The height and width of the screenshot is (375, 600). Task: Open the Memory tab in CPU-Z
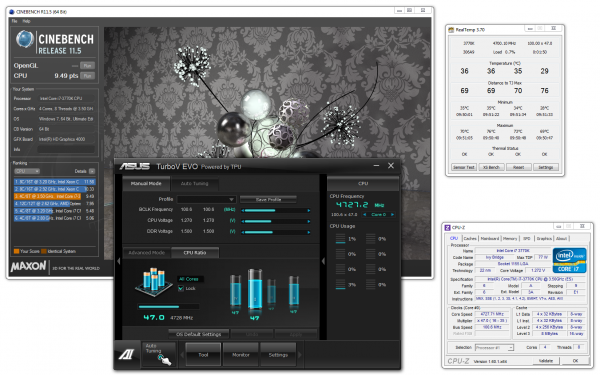pos(510,238)
